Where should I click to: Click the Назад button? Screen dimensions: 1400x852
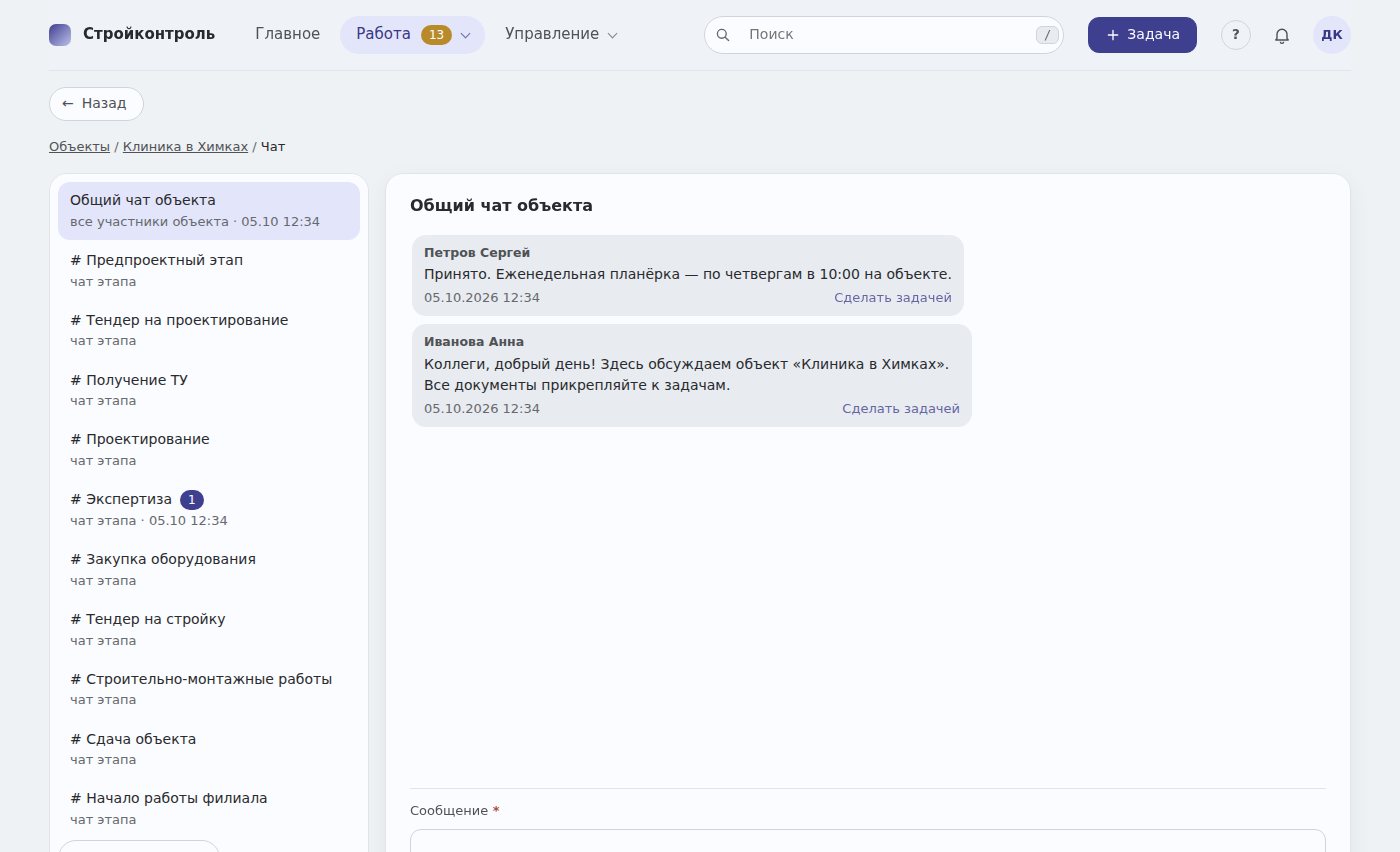tap(96, 103)
